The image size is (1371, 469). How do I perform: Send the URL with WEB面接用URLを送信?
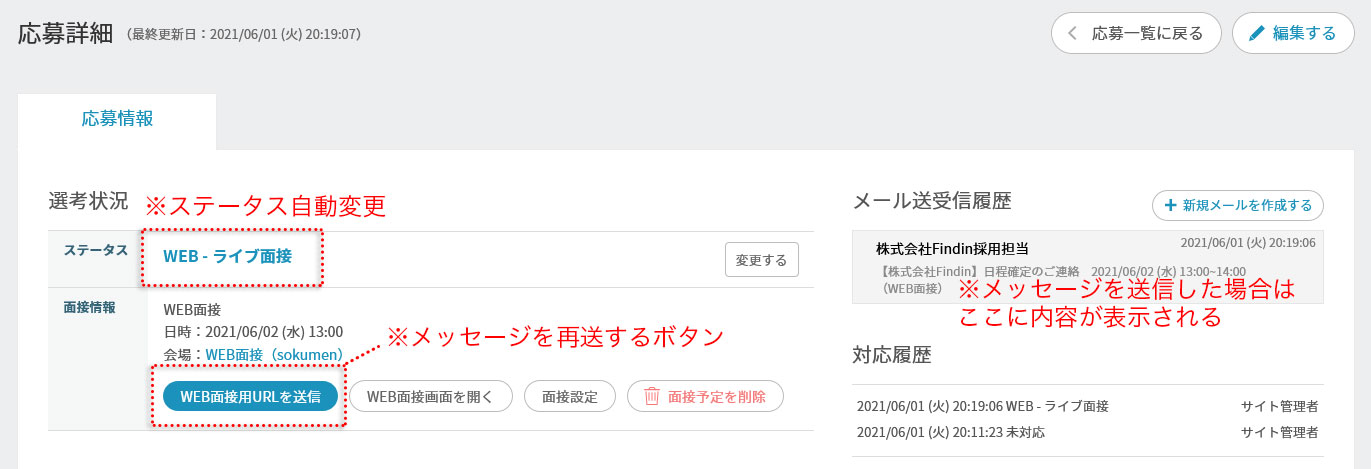click(x=250, y=396)
